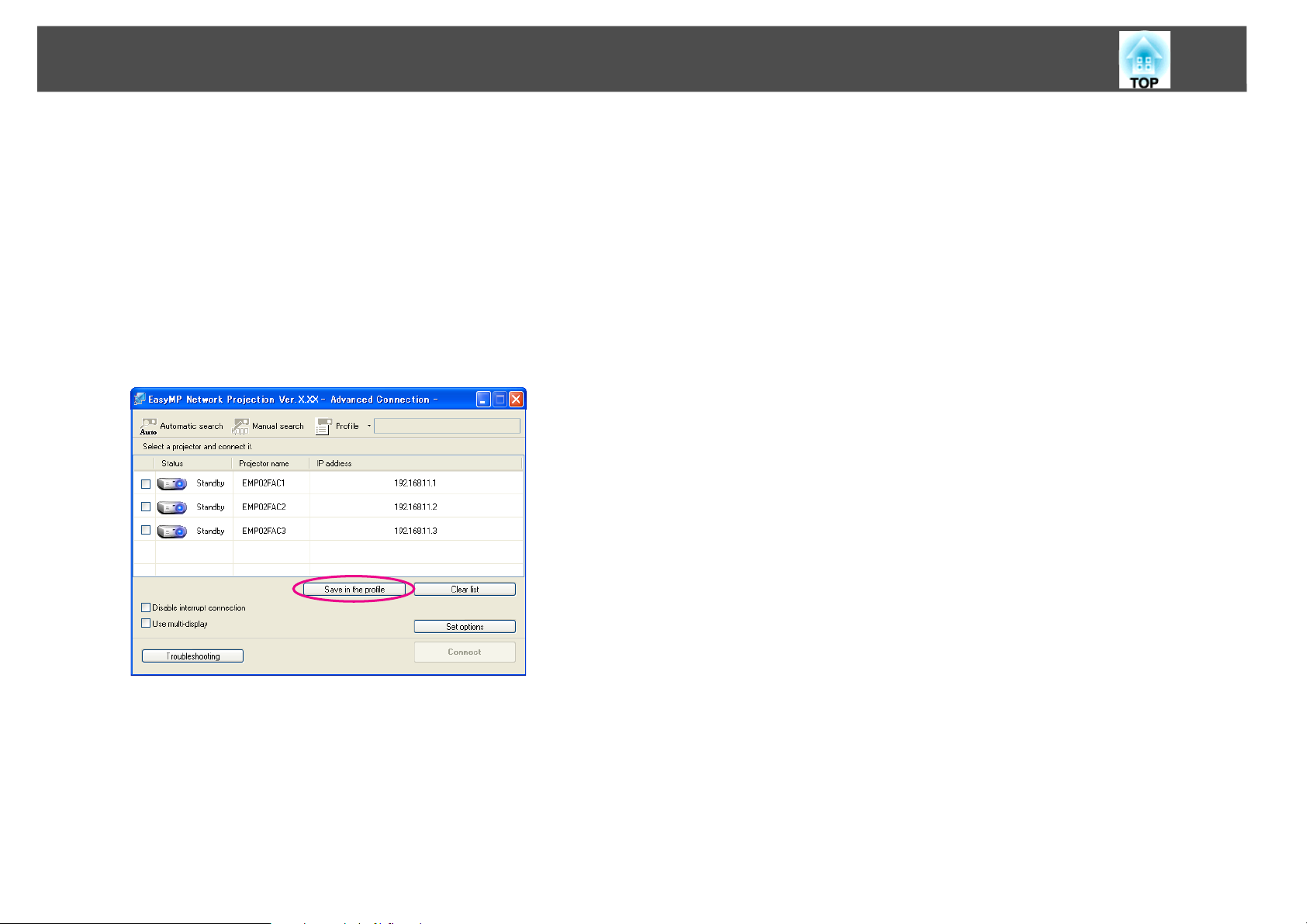
Task: Check the box for projector EMP02FAC2
Action: [x=146, y=507]
